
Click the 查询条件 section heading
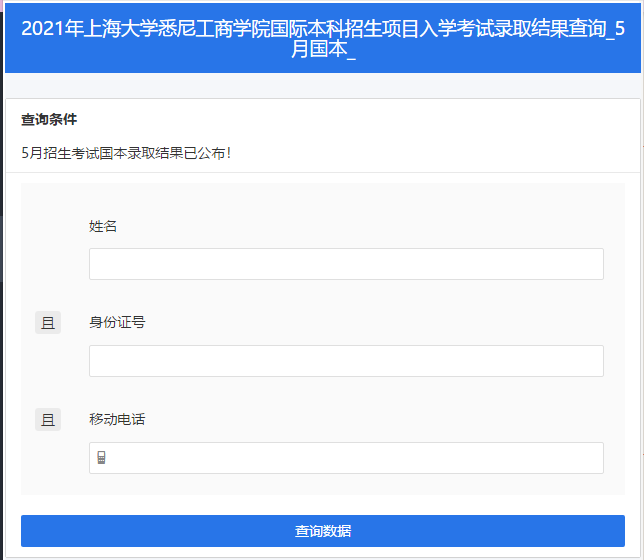(49, 120)
